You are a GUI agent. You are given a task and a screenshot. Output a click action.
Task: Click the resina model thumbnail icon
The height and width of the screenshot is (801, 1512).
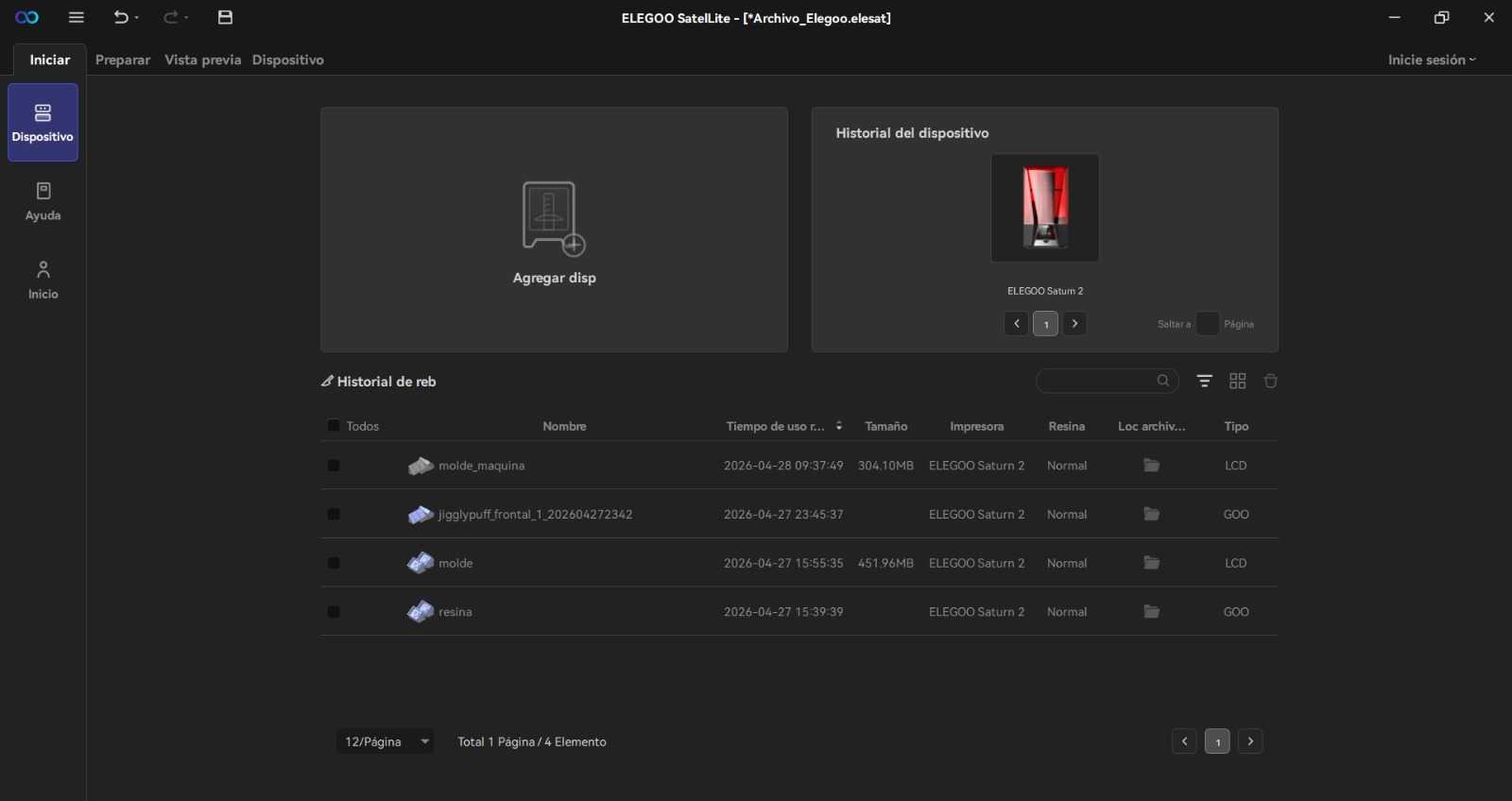click(421, 612)
